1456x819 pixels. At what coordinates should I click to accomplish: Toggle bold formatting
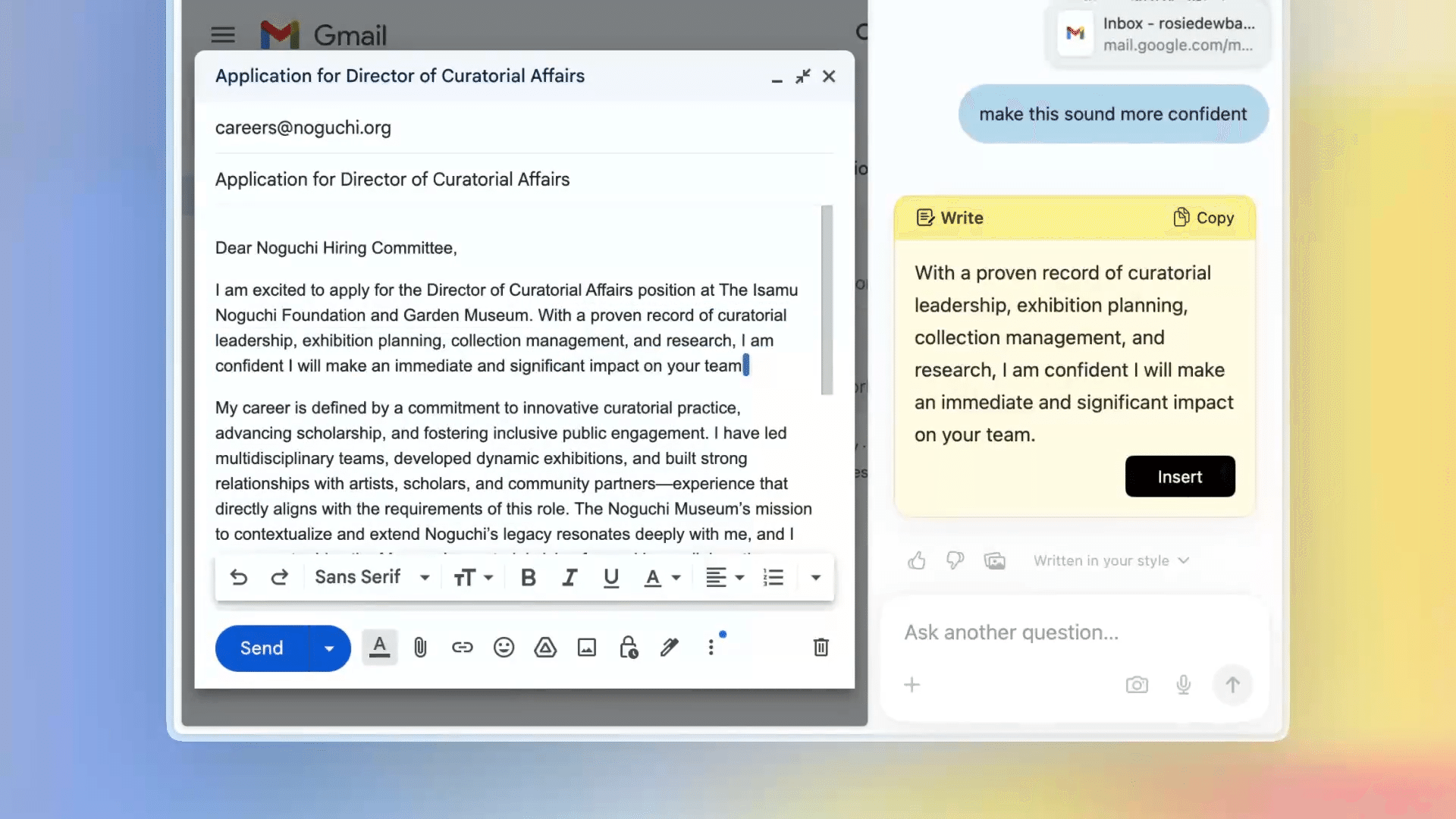tap(529, 578)
